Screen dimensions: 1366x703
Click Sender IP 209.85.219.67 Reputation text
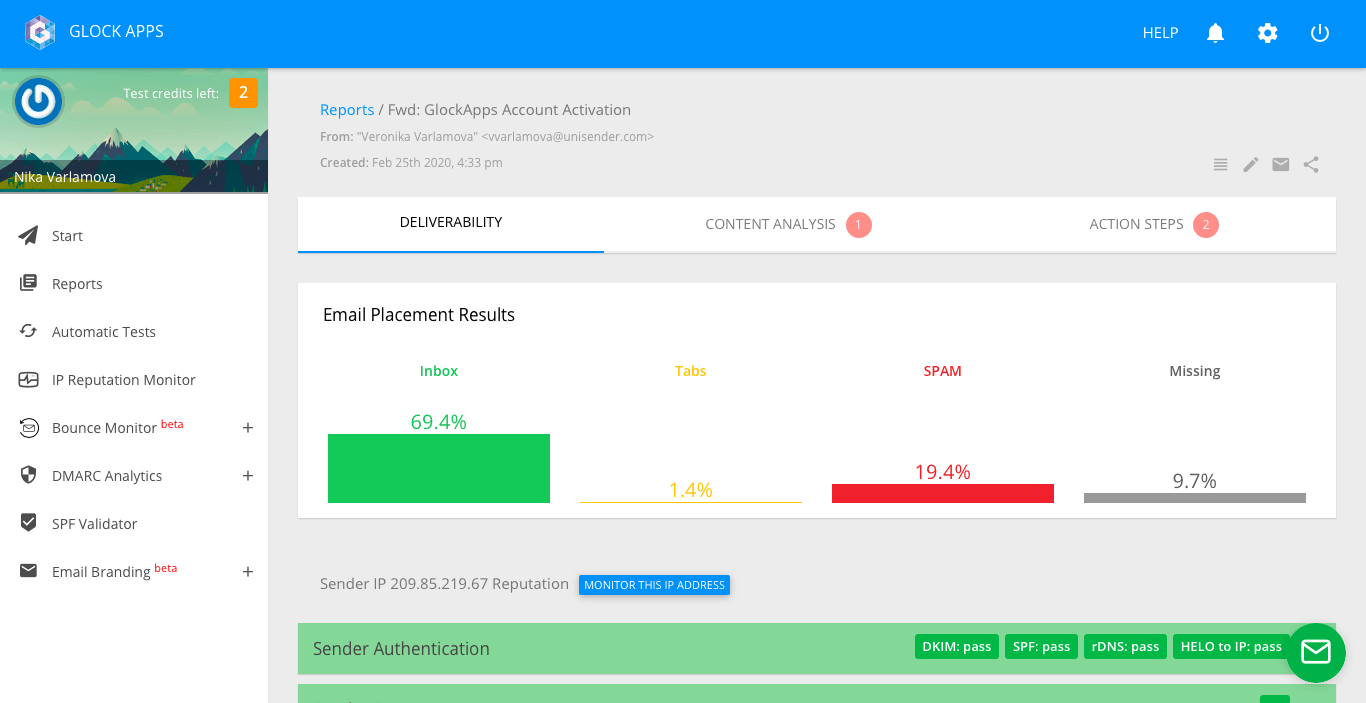444,584
